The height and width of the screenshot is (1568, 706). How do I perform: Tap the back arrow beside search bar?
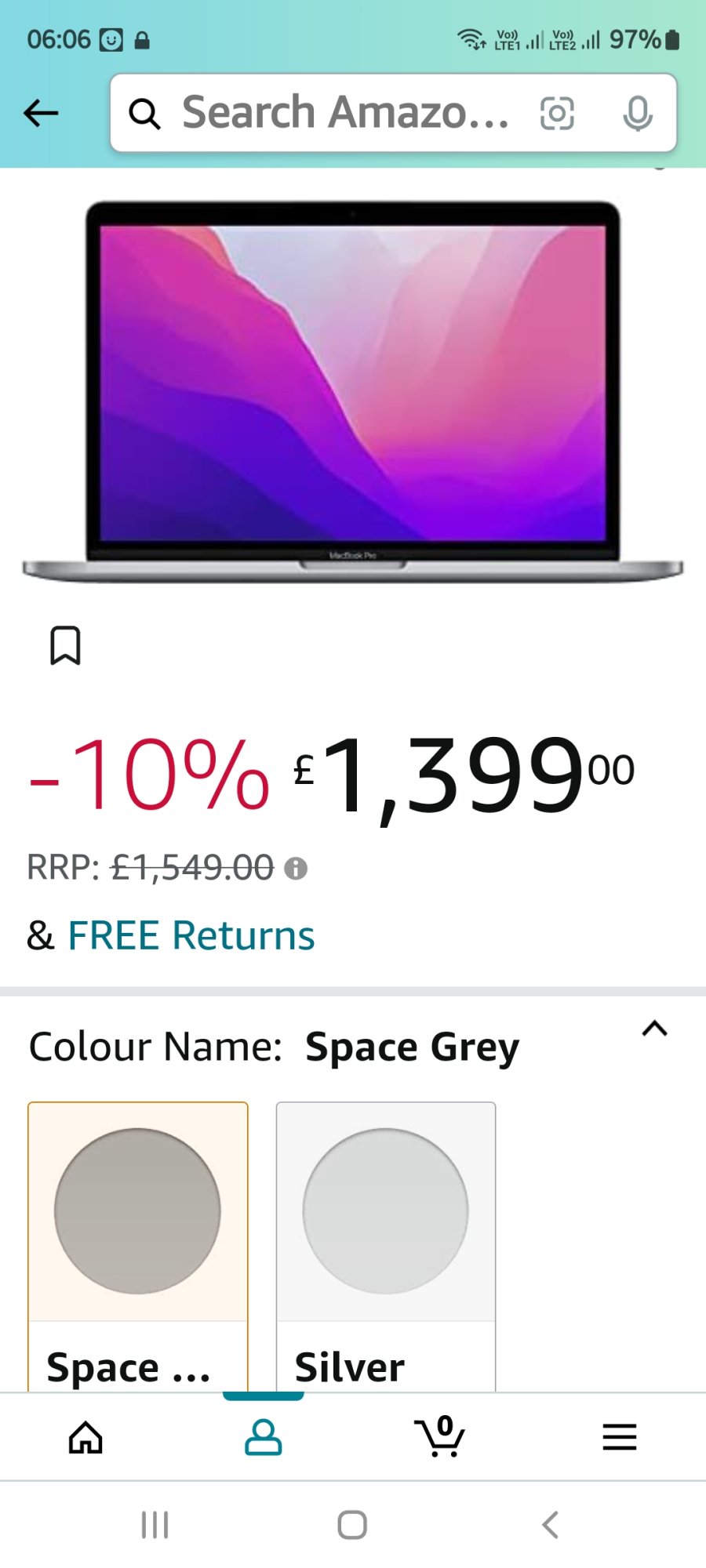pyautogui.click(x=41, y=113)
